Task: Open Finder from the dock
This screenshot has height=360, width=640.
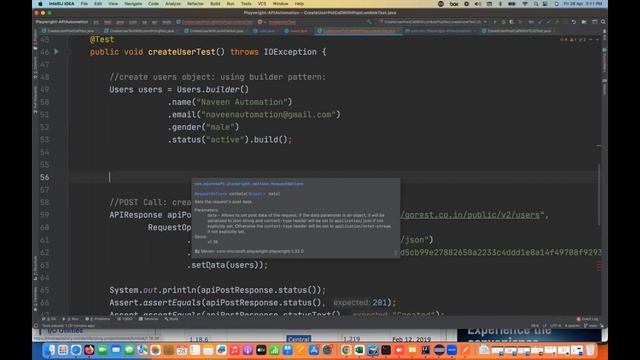Action: coord(50,350)
